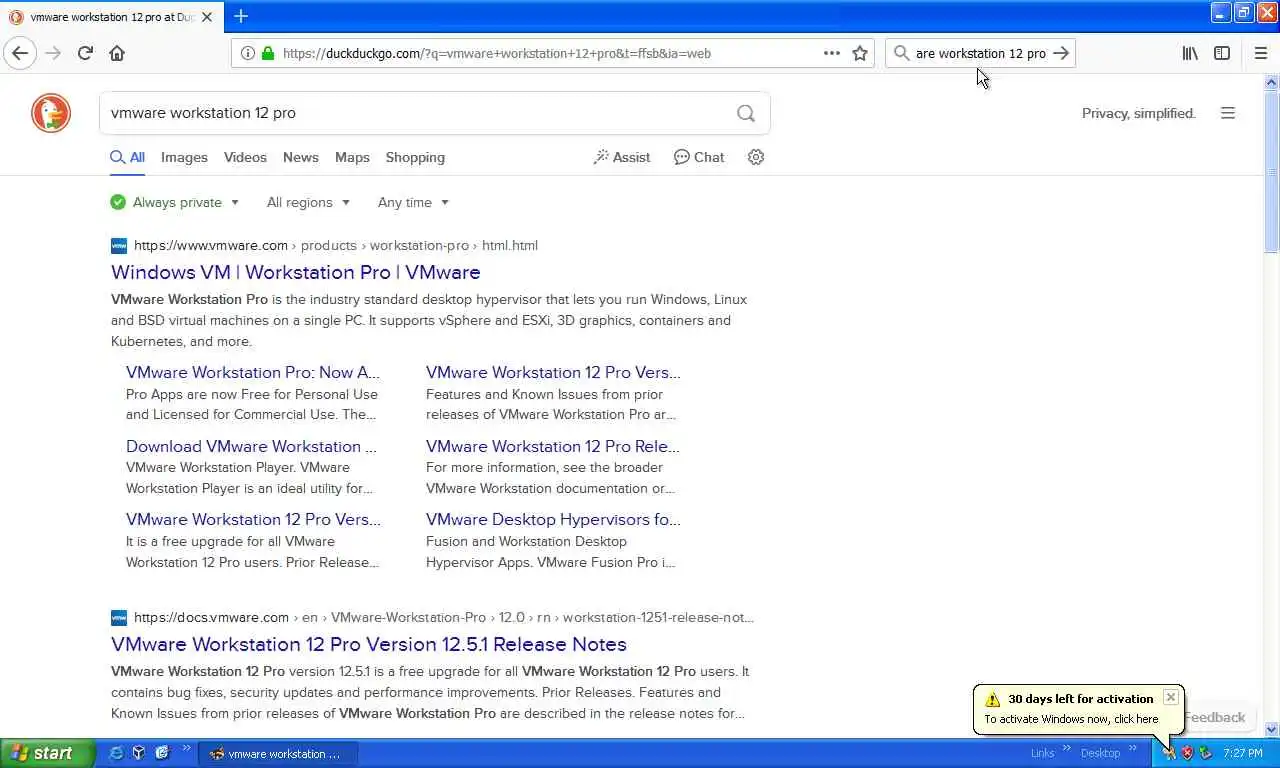
Task: Expand the Desktop toolbar chevron
Action: coord(1133,749)
